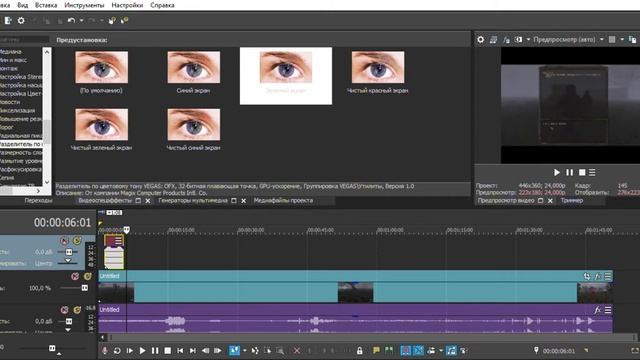
Task: Play the video preview
Action: point(557,173)
